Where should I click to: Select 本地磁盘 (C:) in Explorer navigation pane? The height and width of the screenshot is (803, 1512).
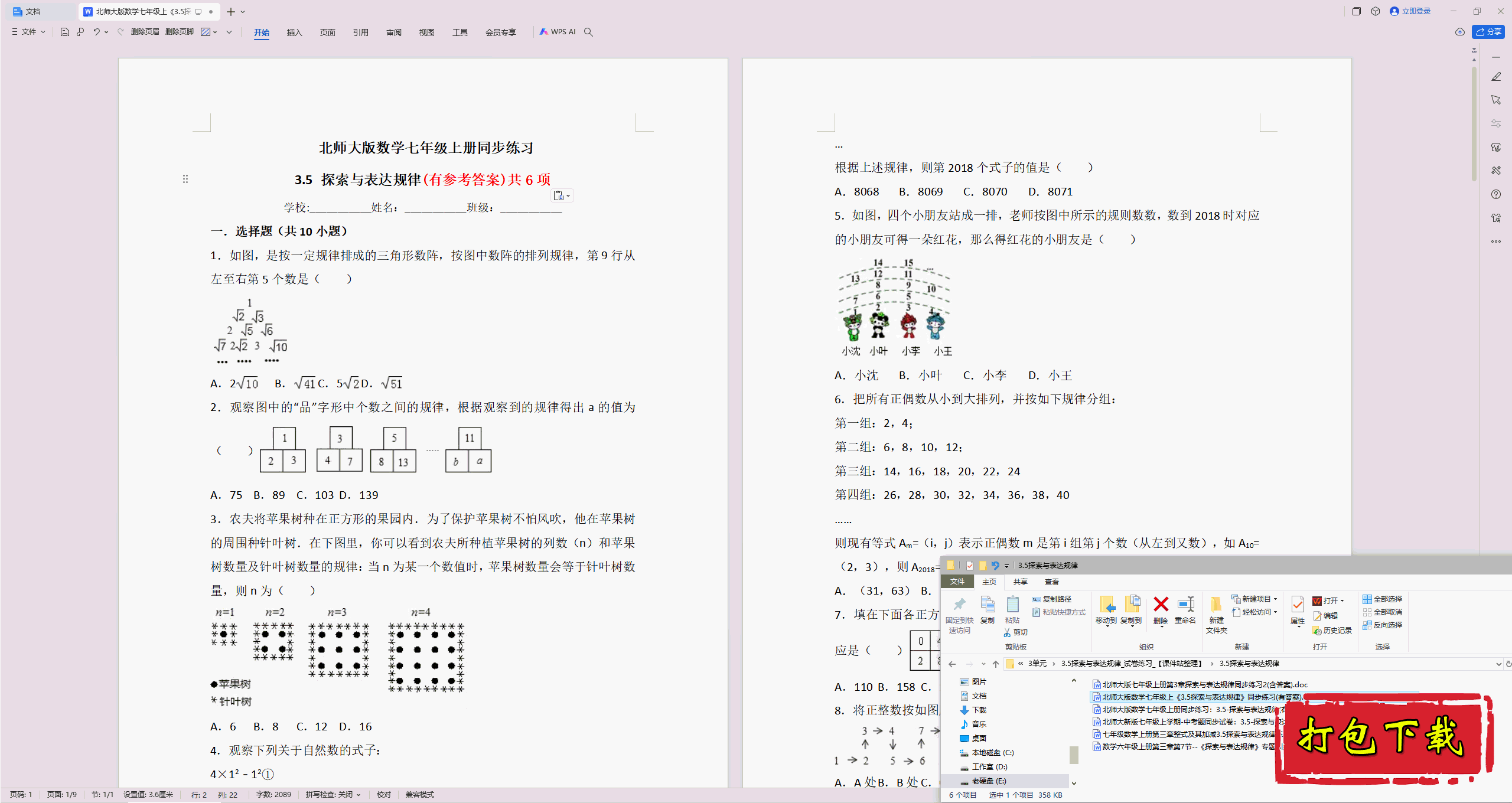[986, 753]
